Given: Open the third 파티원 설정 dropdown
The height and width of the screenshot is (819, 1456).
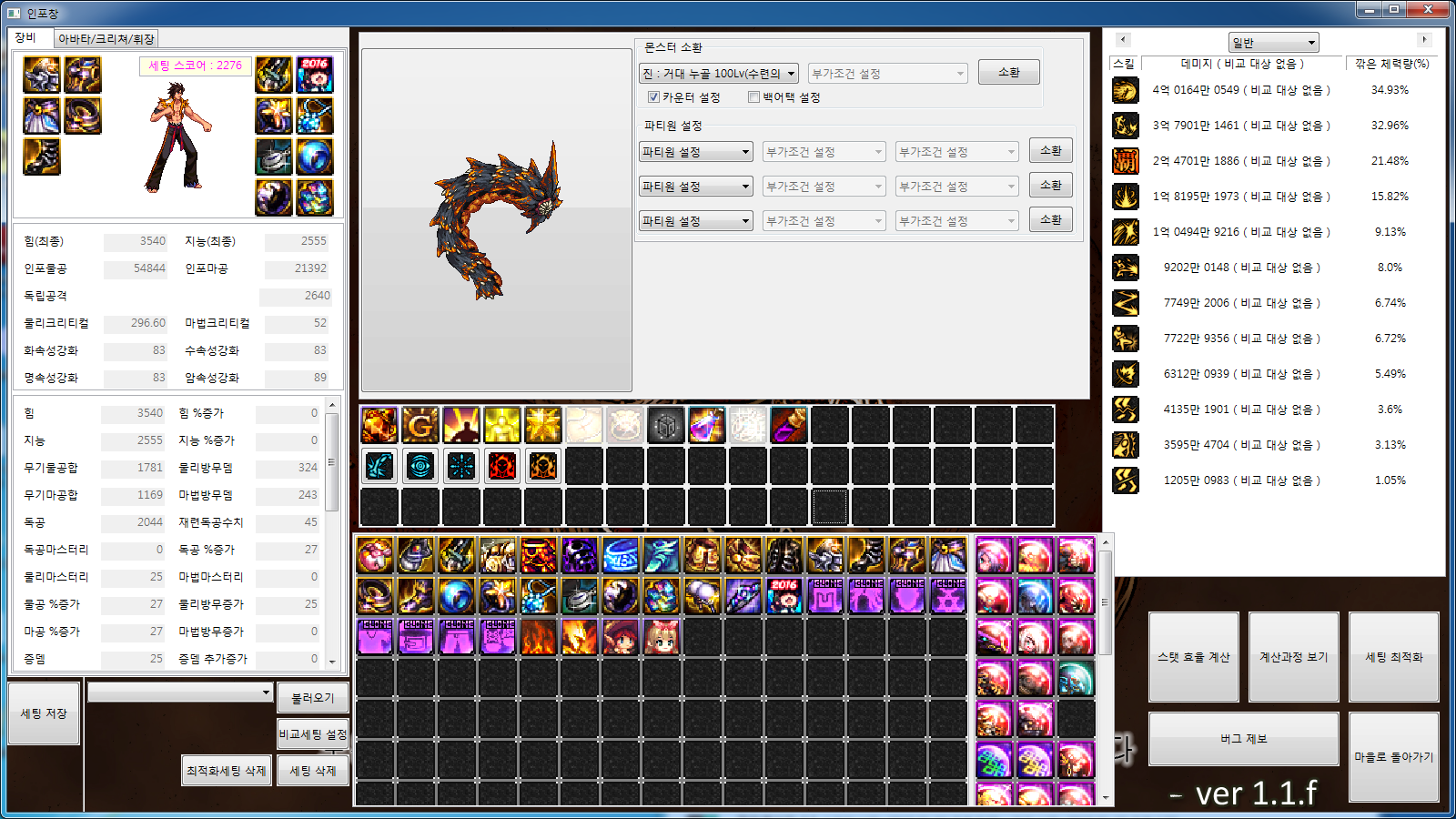Looking at the screenshot, I should click(695, 221).
